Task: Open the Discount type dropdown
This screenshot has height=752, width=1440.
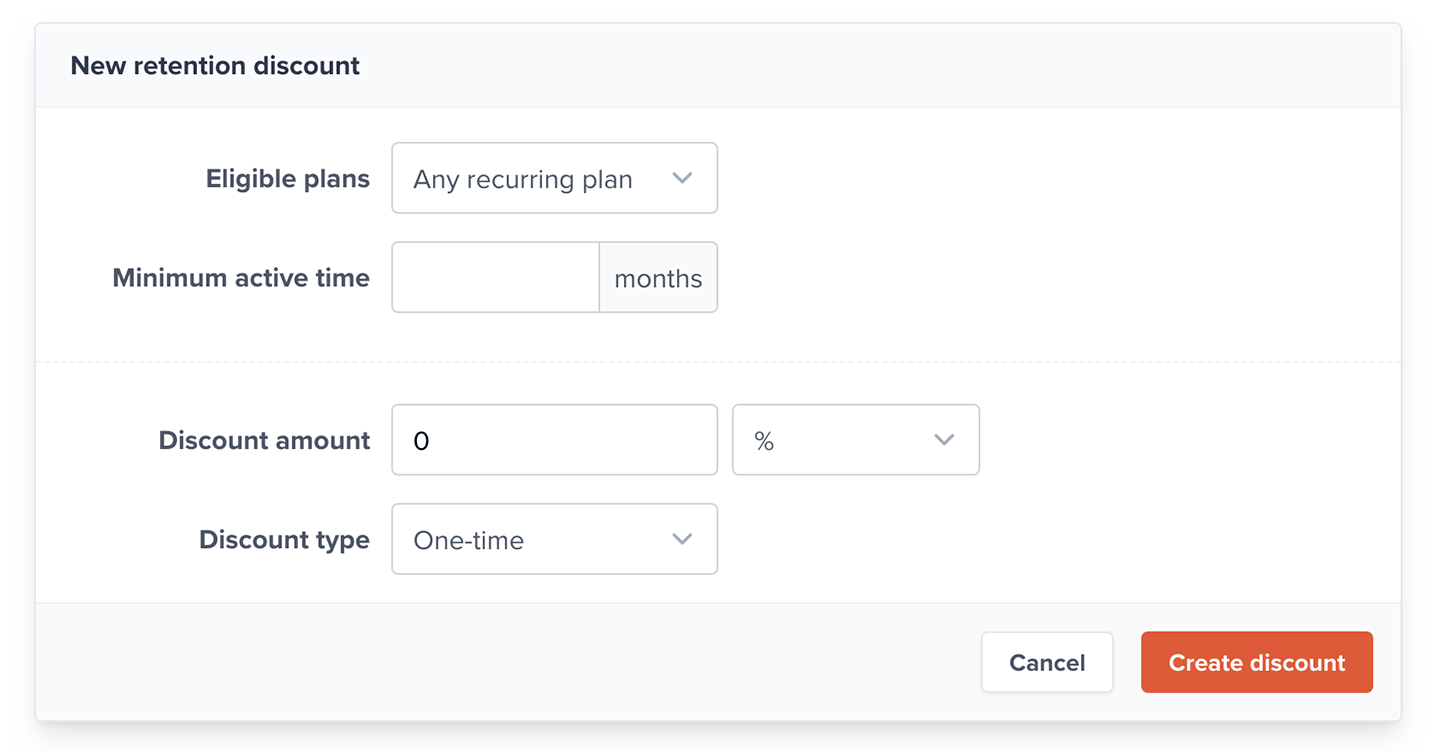Action: pyautogui.click(x=554, y=540)
